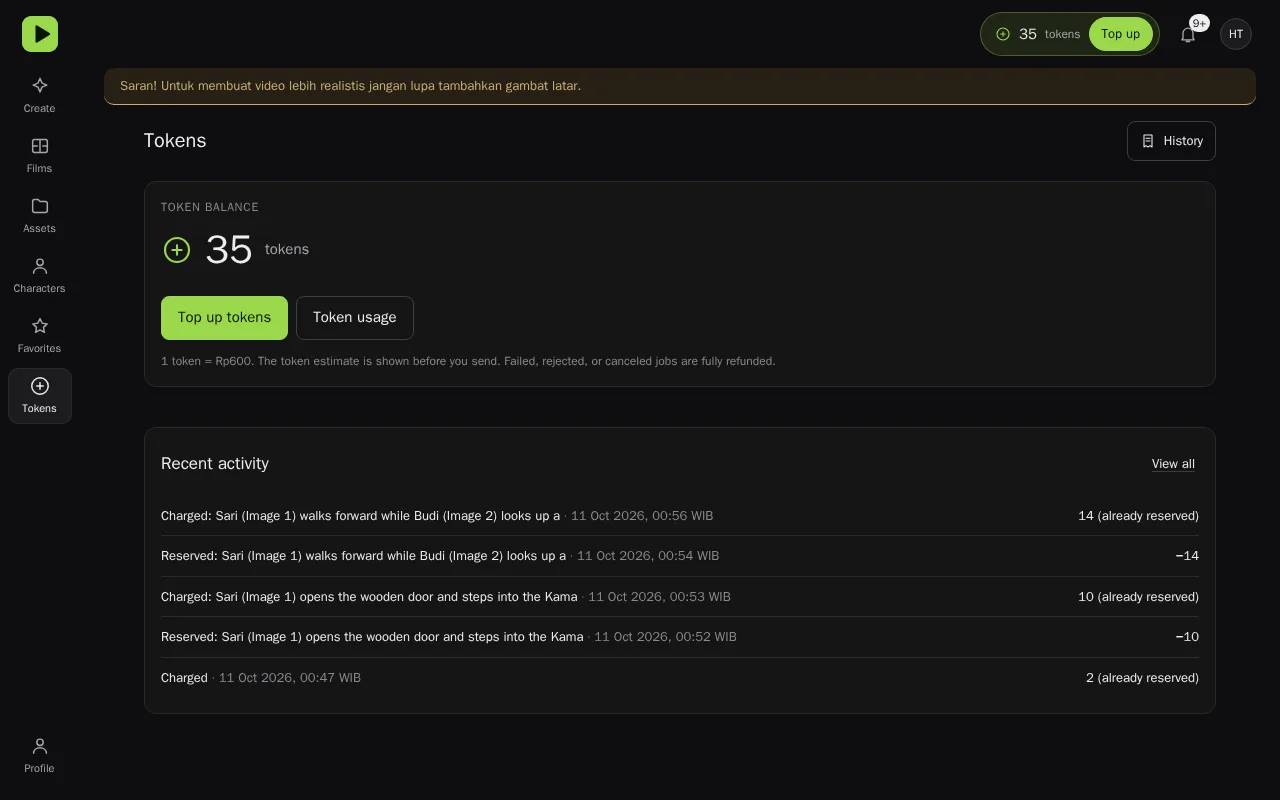Image resolution: width=1280 pixels, height=800 pixels.
Task: Click the −14 amount value
Action: [1187, 556]
